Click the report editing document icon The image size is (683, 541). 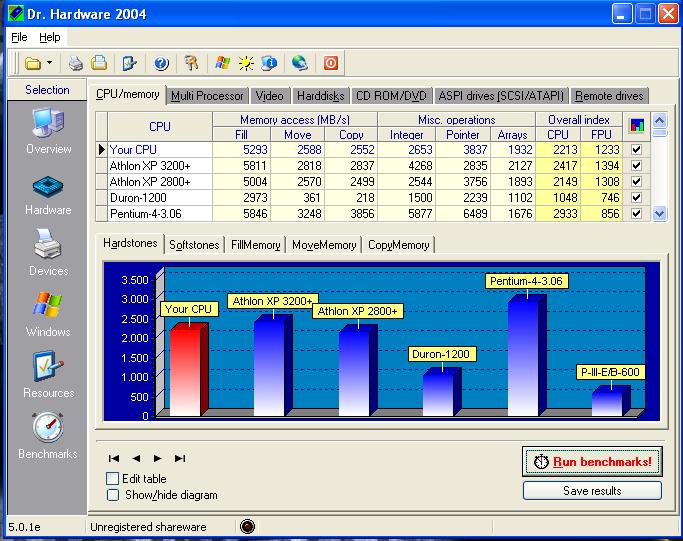tap(129, 64)
